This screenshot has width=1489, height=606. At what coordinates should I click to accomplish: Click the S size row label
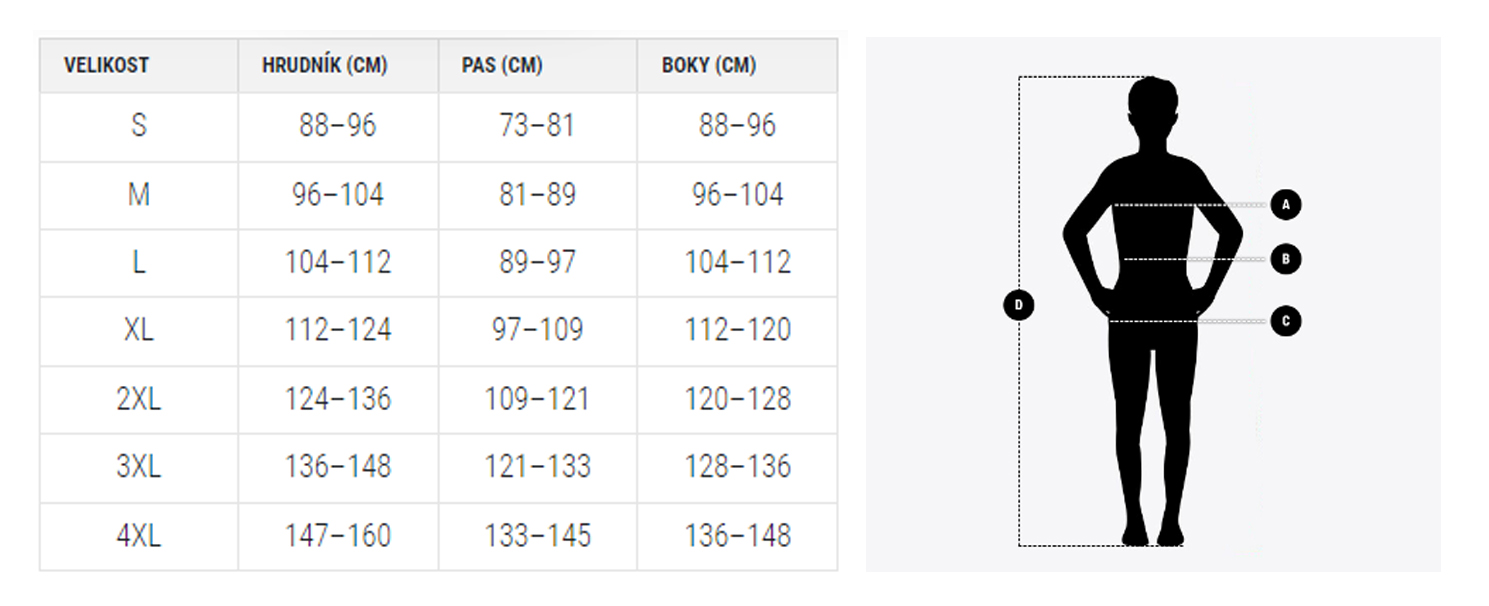point(139,126)
